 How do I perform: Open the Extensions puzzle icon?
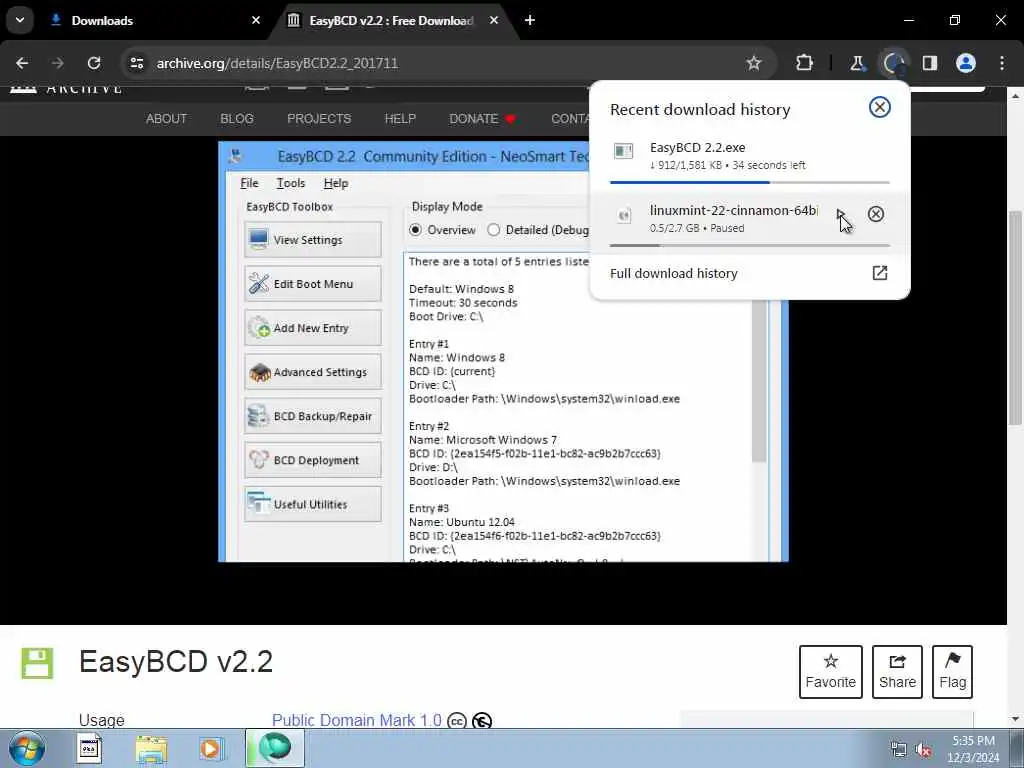tap(805, 63)
